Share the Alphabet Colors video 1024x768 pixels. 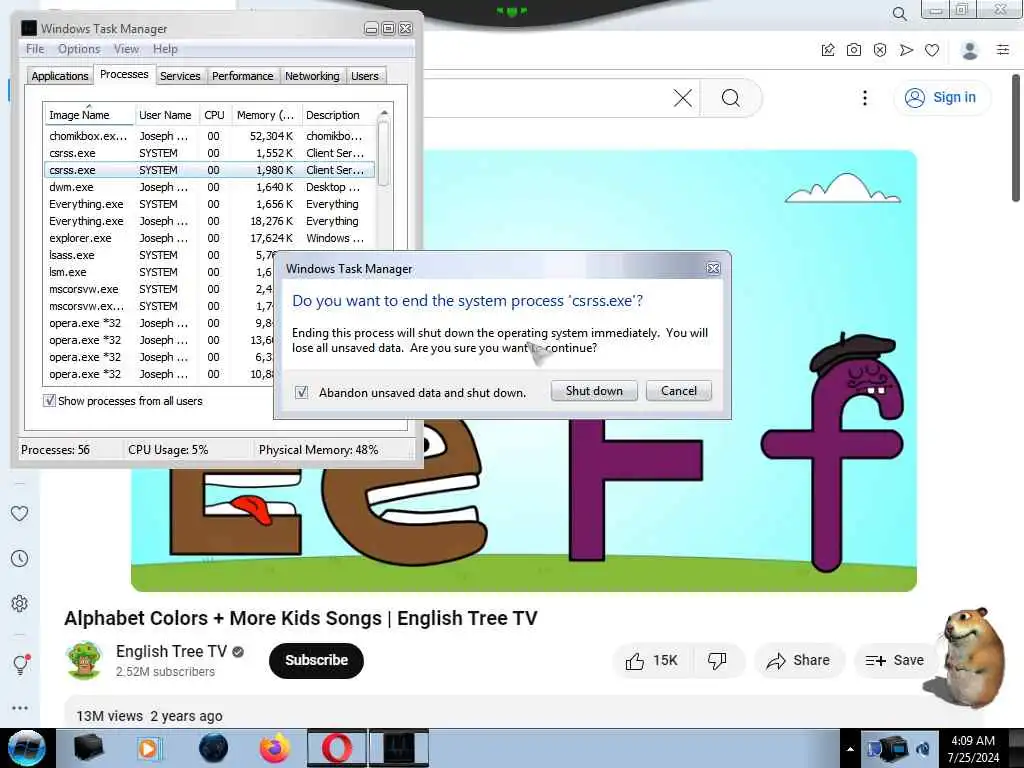point(799,660)
